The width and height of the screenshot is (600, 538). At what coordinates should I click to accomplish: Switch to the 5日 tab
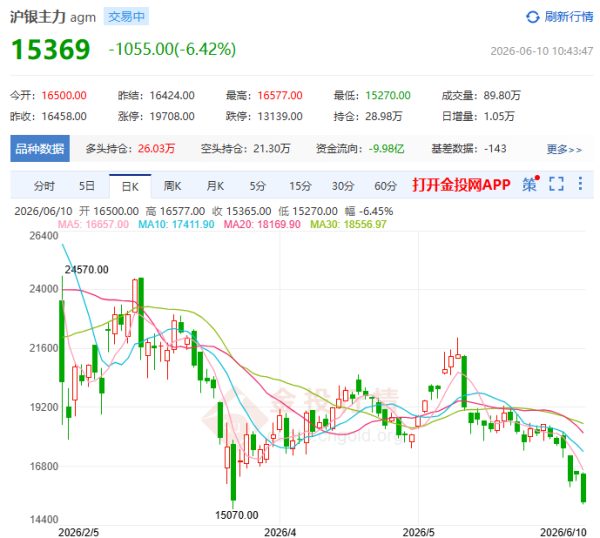[x=87, y=186]
